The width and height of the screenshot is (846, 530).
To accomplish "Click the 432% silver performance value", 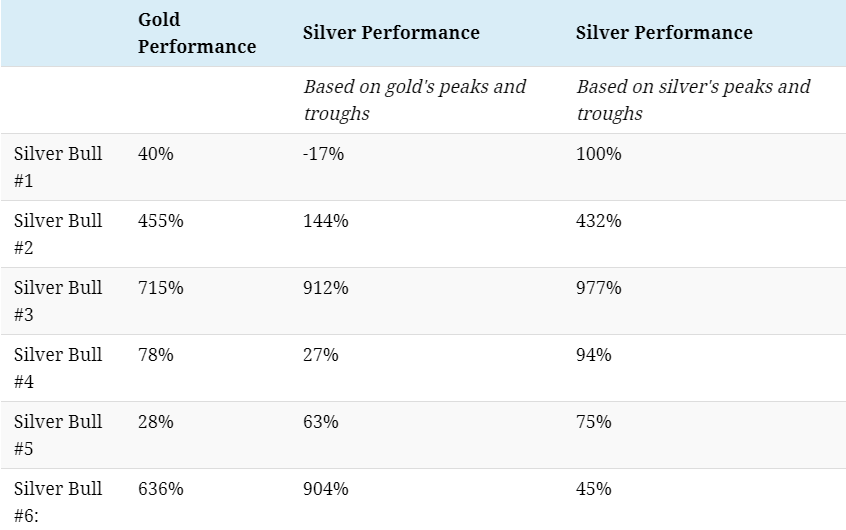I will coord(598,221).
